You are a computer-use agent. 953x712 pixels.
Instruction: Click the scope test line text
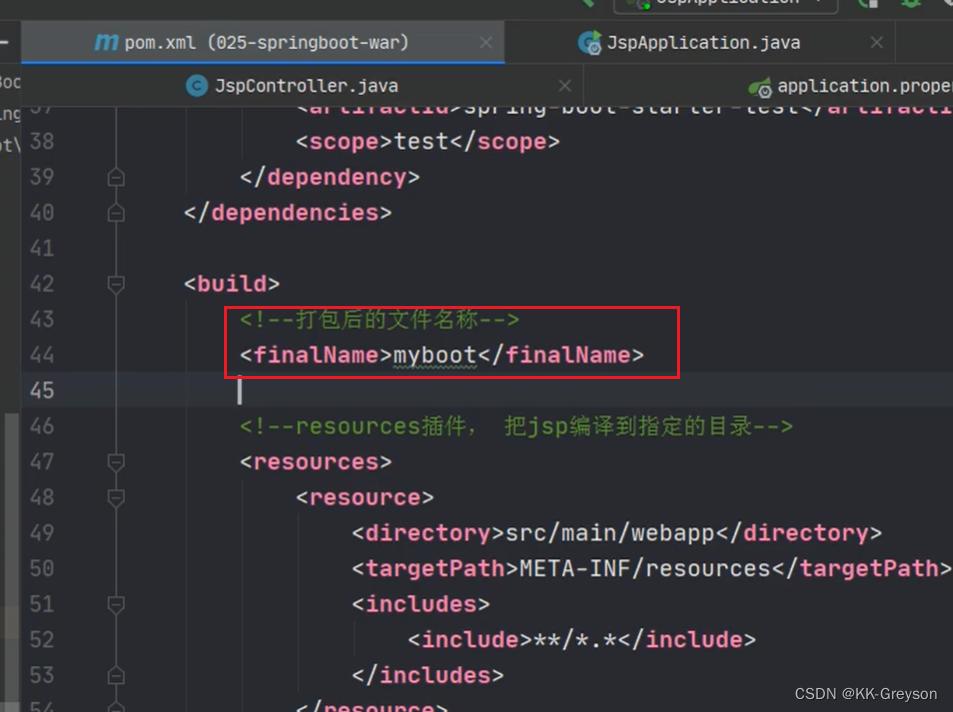pyautogui.click(x=427, y=142)
